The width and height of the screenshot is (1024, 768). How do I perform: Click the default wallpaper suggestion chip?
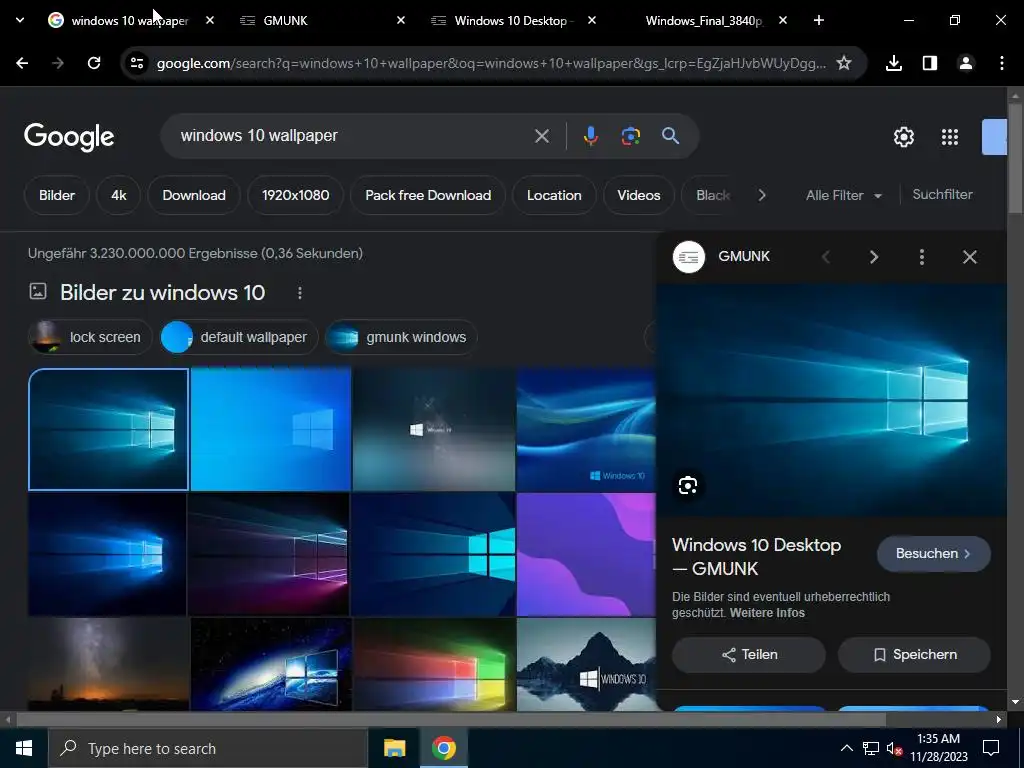click(239, 337)
